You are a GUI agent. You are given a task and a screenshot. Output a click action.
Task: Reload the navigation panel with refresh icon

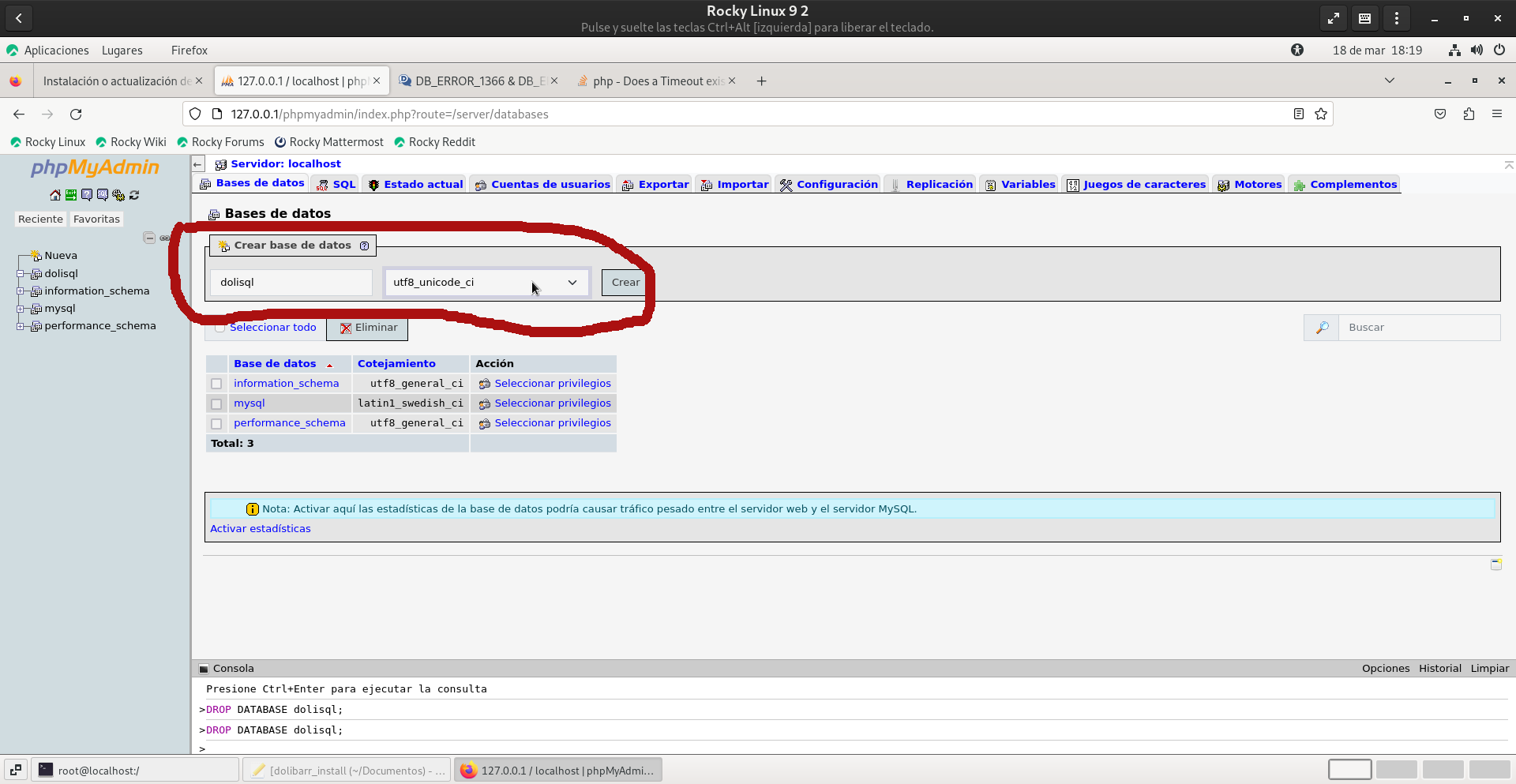pos(134,195)
